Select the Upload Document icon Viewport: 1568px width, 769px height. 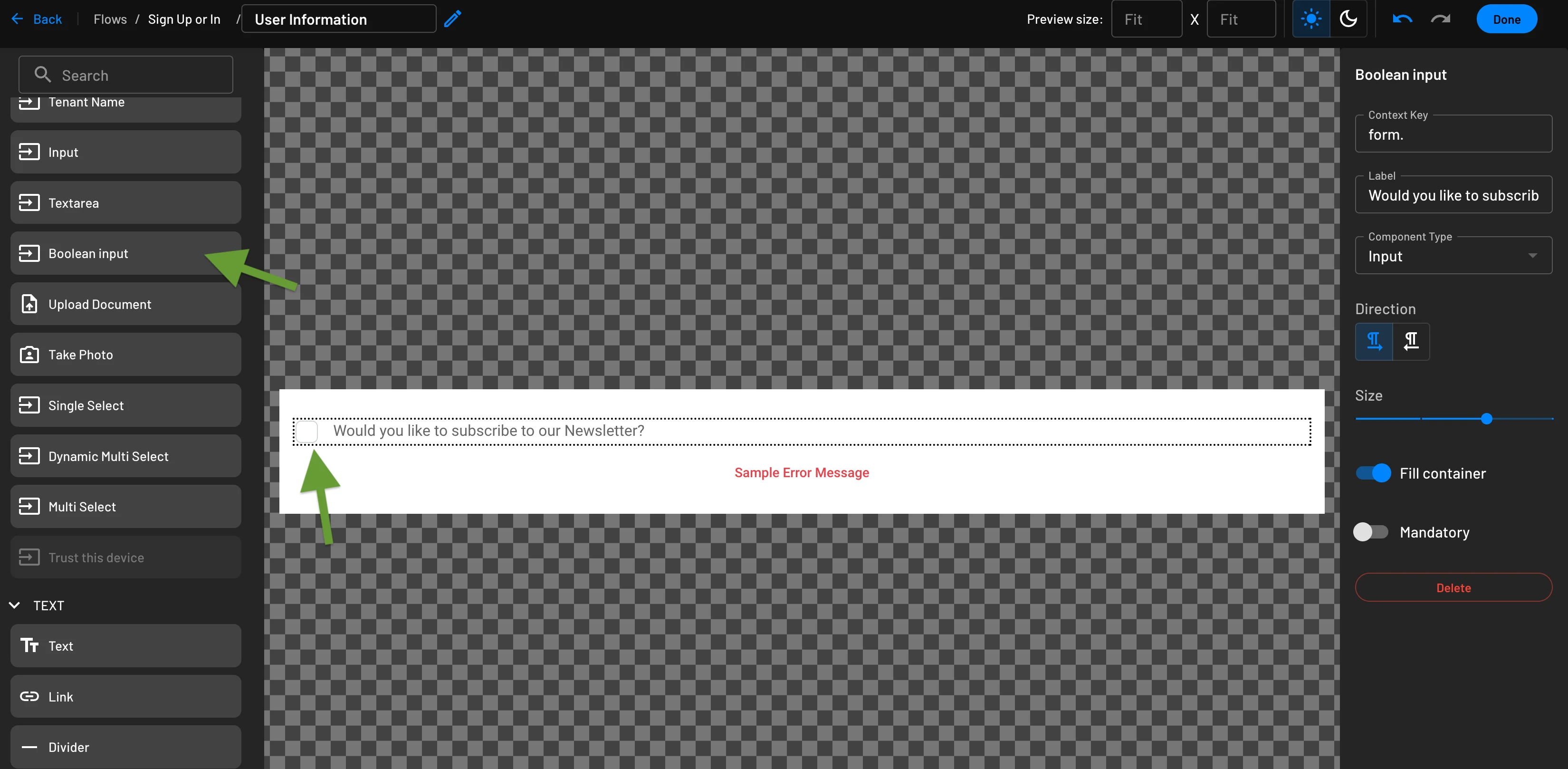[x=29, y=304]
